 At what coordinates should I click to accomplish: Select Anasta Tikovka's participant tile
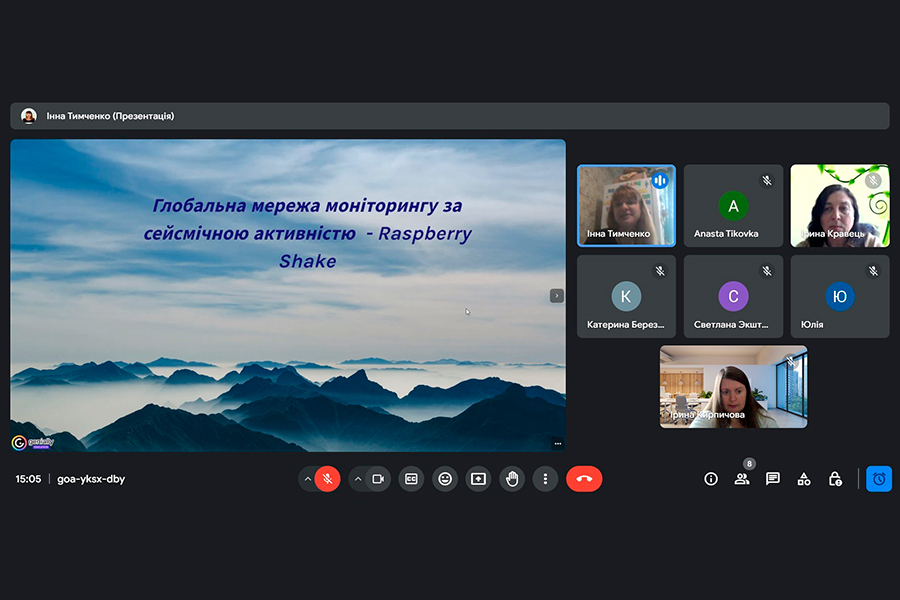click(x=733, y=206)
